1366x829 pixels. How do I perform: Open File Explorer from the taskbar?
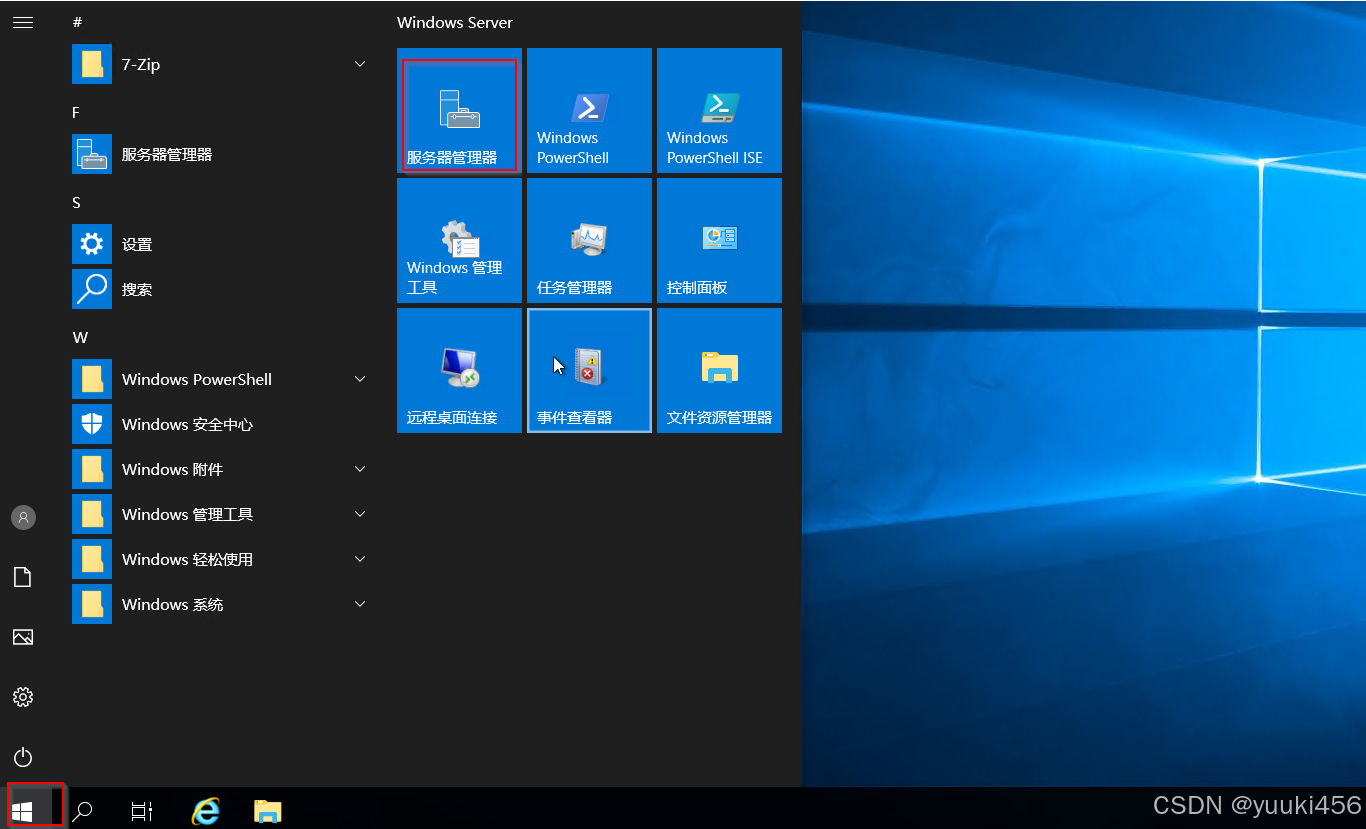click(x=267, y=811)
